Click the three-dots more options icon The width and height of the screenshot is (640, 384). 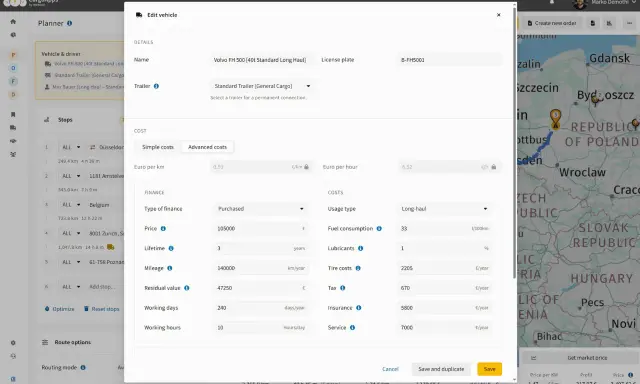tap(629, 23)
